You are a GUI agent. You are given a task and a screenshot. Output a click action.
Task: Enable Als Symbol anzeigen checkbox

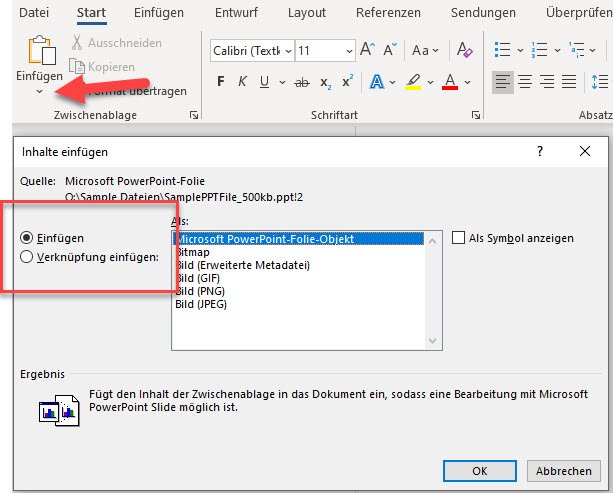(458, 238)
